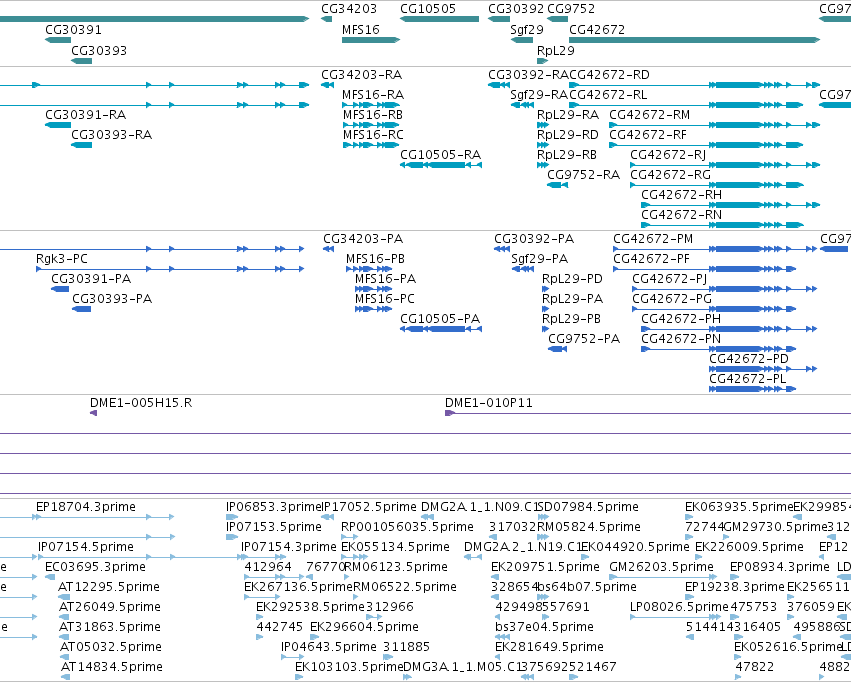This screenshot has width=851, height=682.
Task: Open transcript CG42672-RL label
Action: (x=608, y=94)
